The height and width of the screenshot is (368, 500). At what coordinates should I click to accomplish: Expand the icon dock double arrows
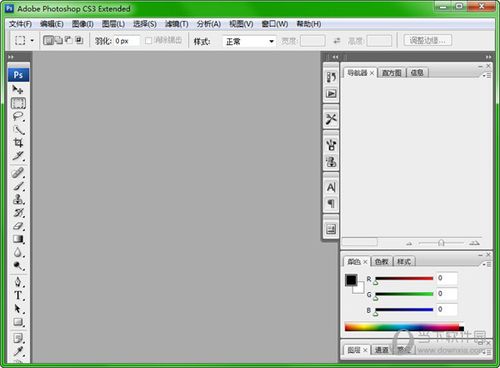(335, 57)
